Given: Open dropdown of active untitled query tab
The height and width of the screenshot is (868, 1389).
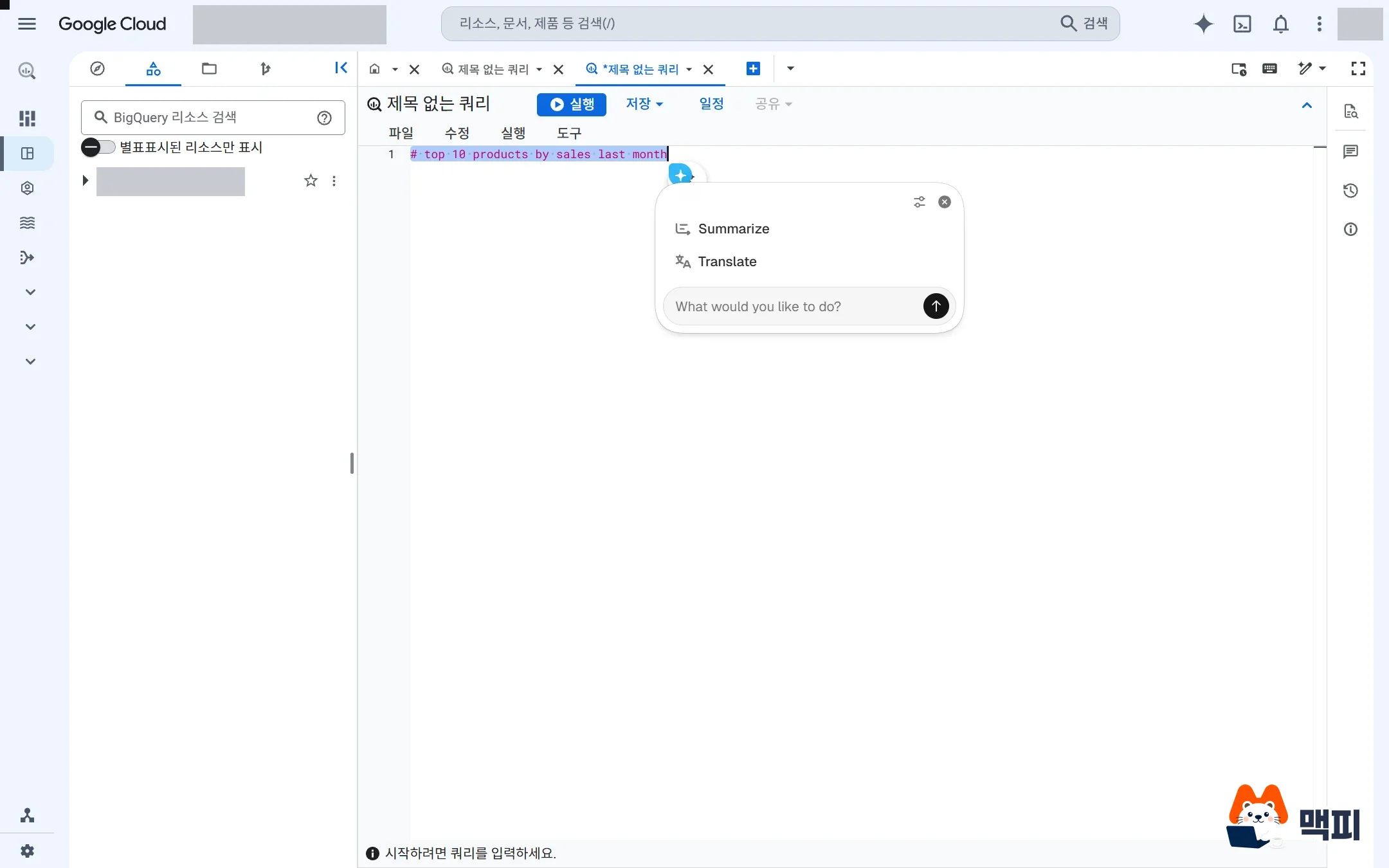Looking at the screenshot, I should coord(689,69).
